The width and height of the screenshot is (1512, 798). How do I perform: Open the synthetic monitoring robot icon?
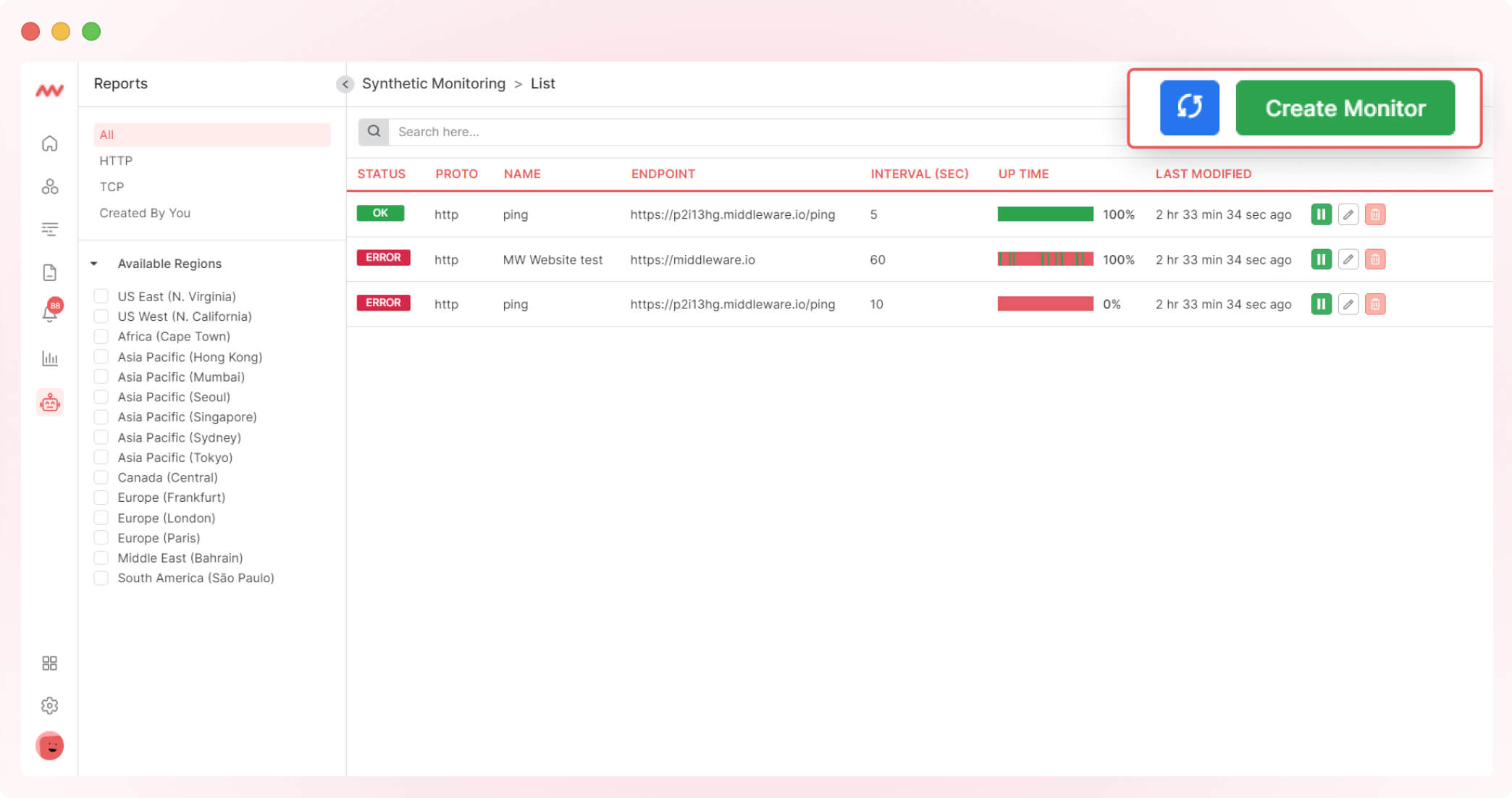coord(50,403)
